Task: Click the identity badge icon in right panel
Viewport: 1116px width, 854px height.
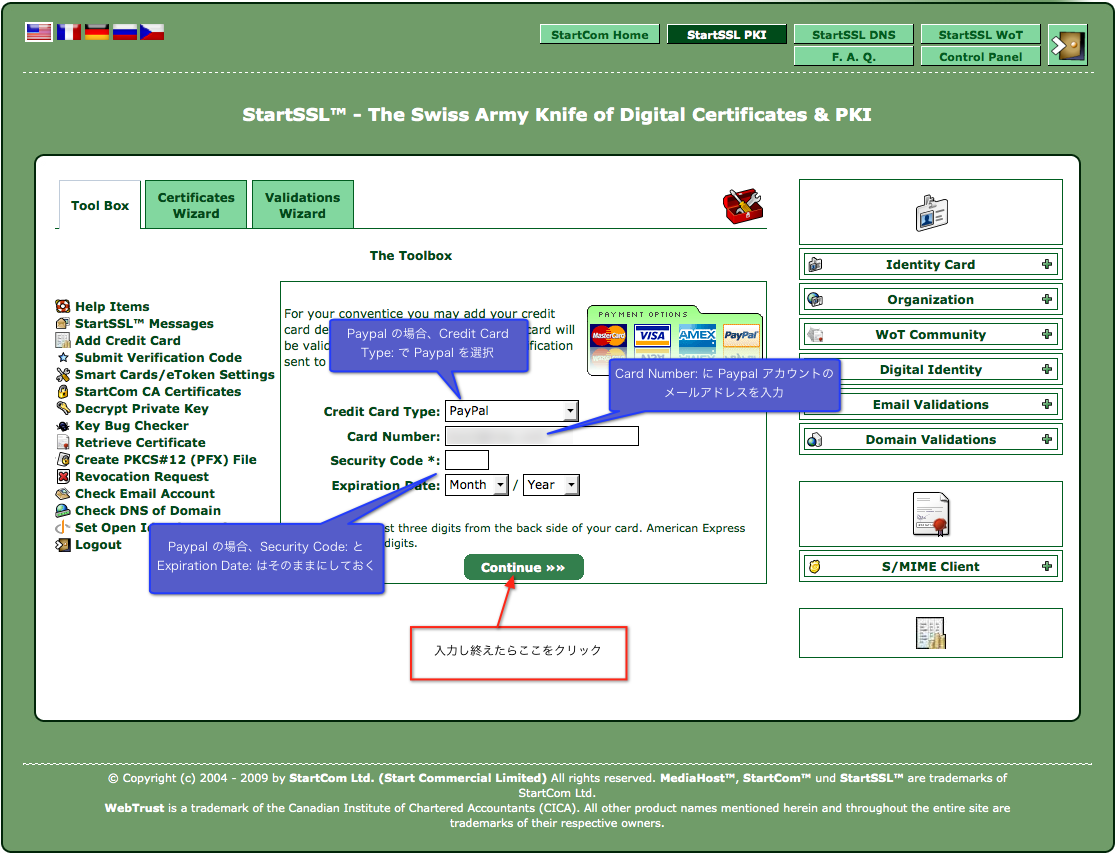Action: [931, 212]
